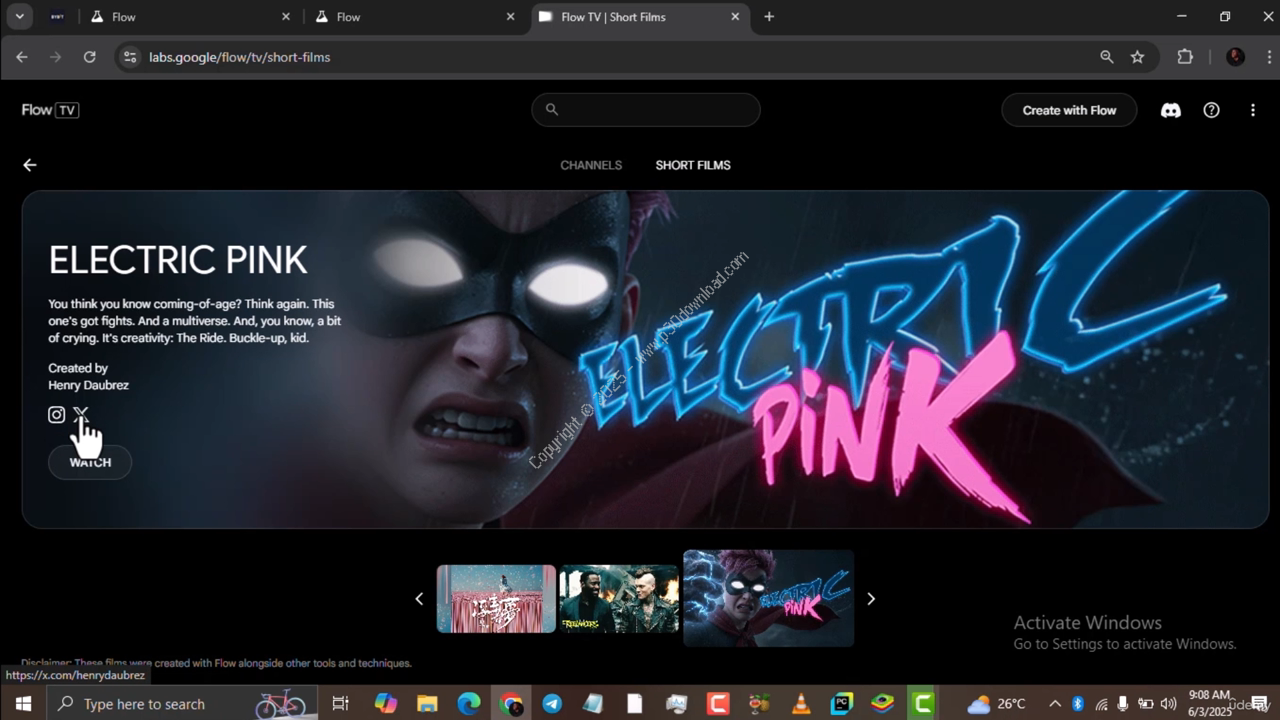Open the browser Extensions puzzle icon
1280x720 pixels.
point(1185,57)
